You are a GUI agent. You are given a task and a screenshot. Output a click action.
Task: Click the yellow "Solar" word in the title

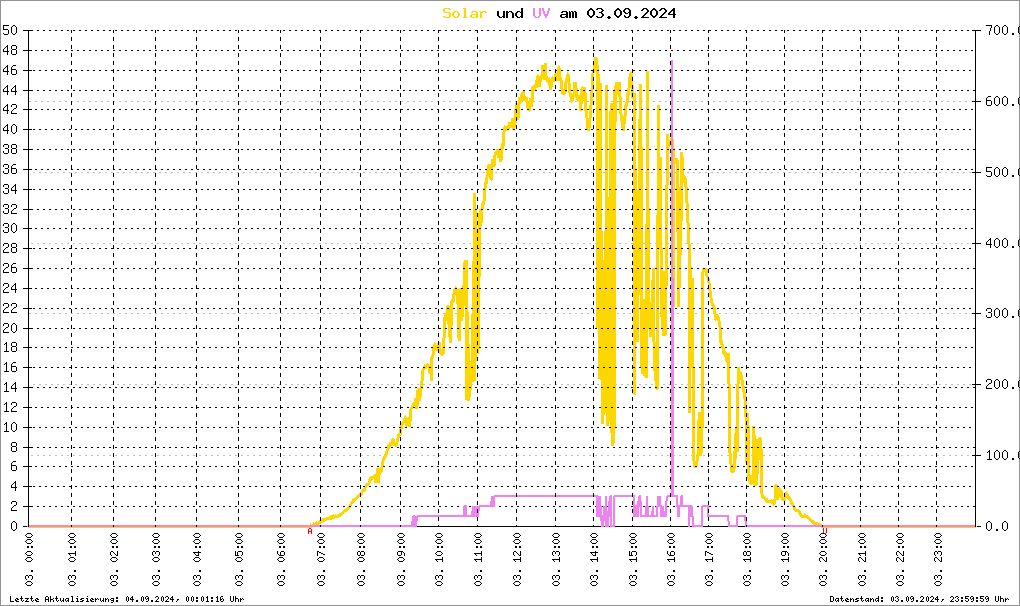[465, 13]
